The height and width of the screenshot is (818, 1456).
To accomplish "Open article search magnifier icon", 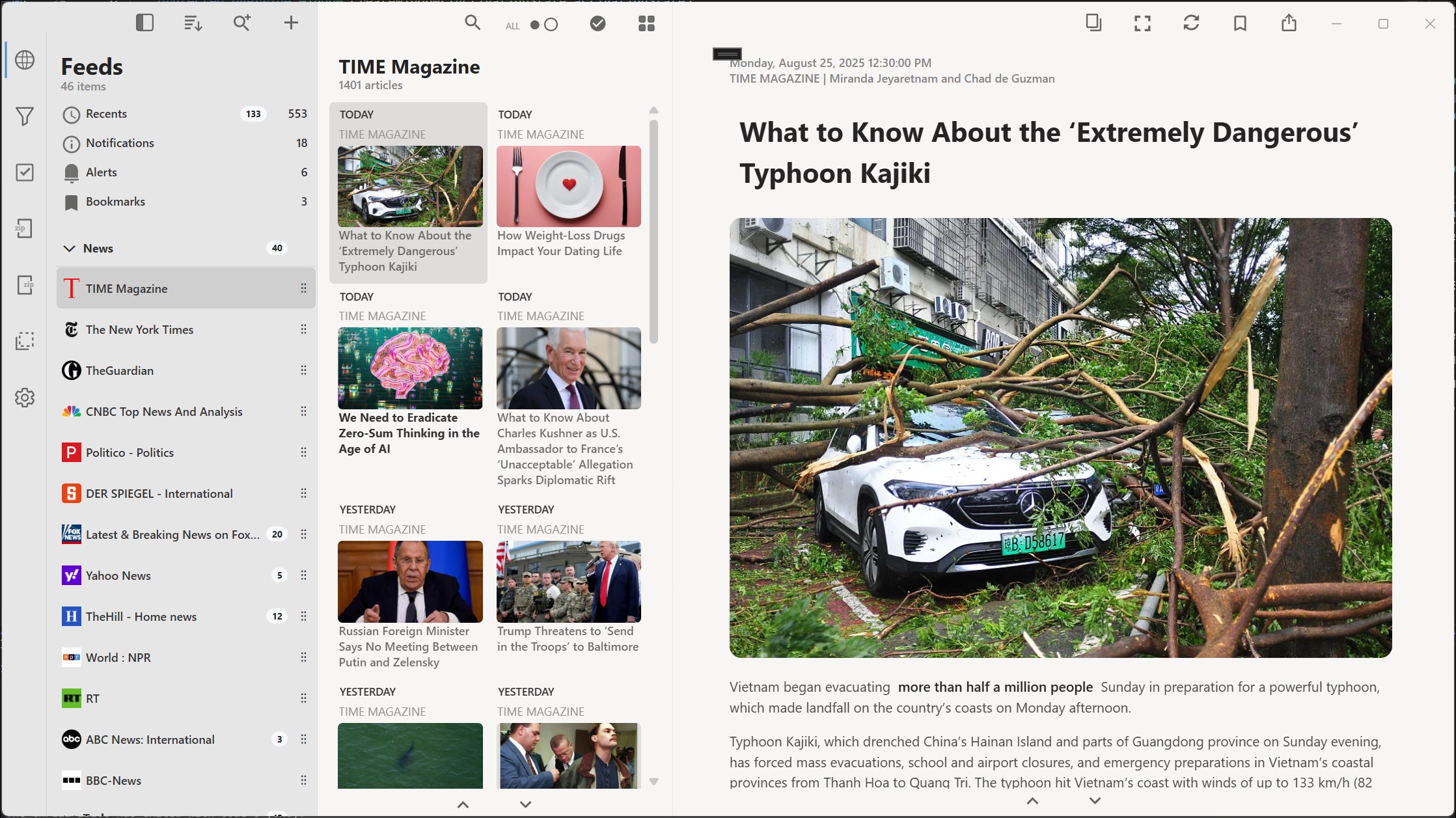I will pyautogui.click(x=473, y=23).
